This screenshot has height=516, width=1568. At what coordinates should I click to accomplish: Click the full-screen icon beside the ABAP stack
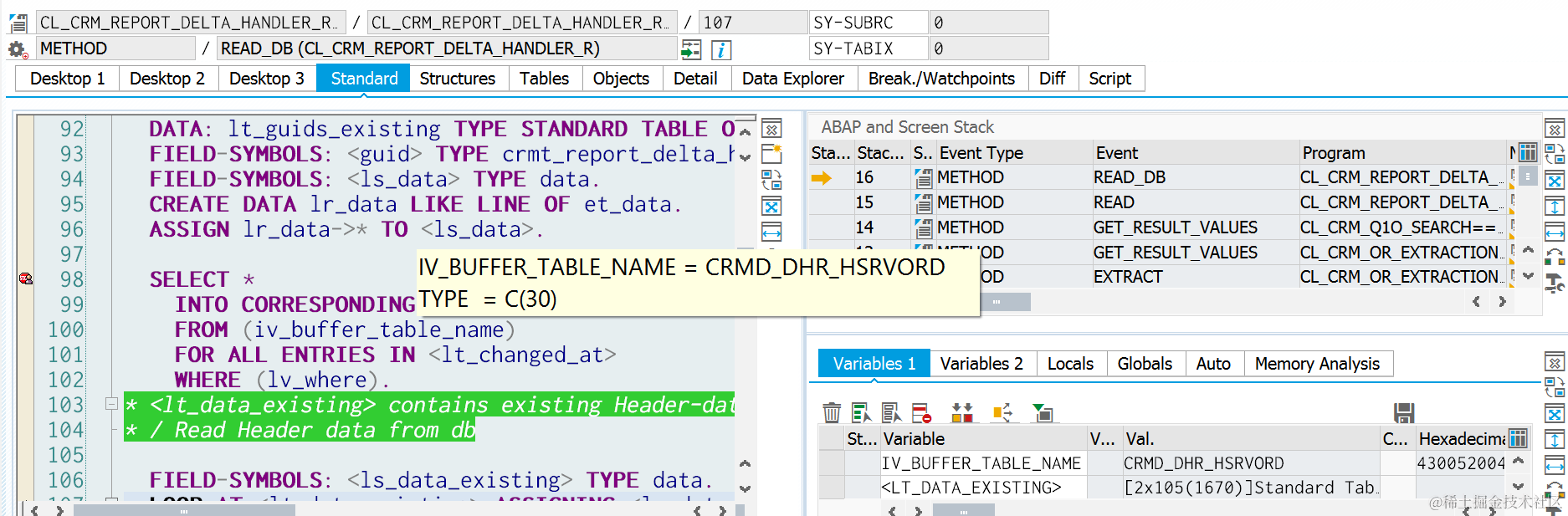tap(1555, 181)
